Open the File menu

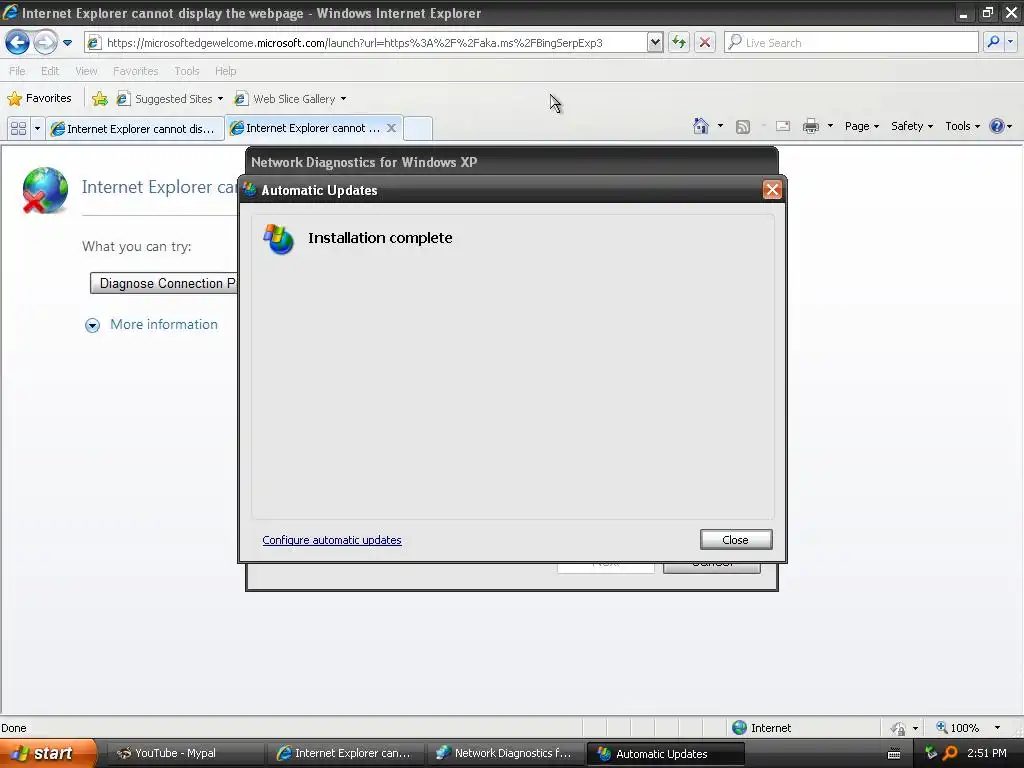pos(18,71)
